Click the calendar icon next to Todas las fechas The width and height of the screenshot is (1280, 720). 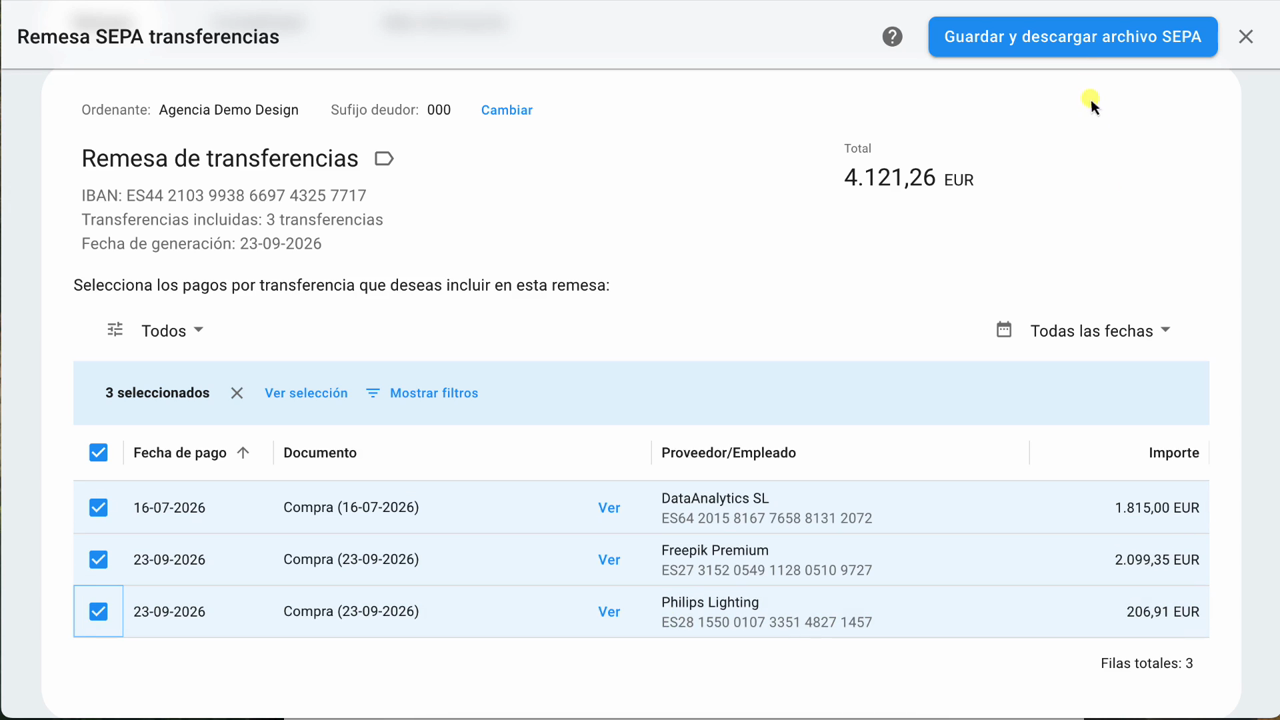point(1004,330)
